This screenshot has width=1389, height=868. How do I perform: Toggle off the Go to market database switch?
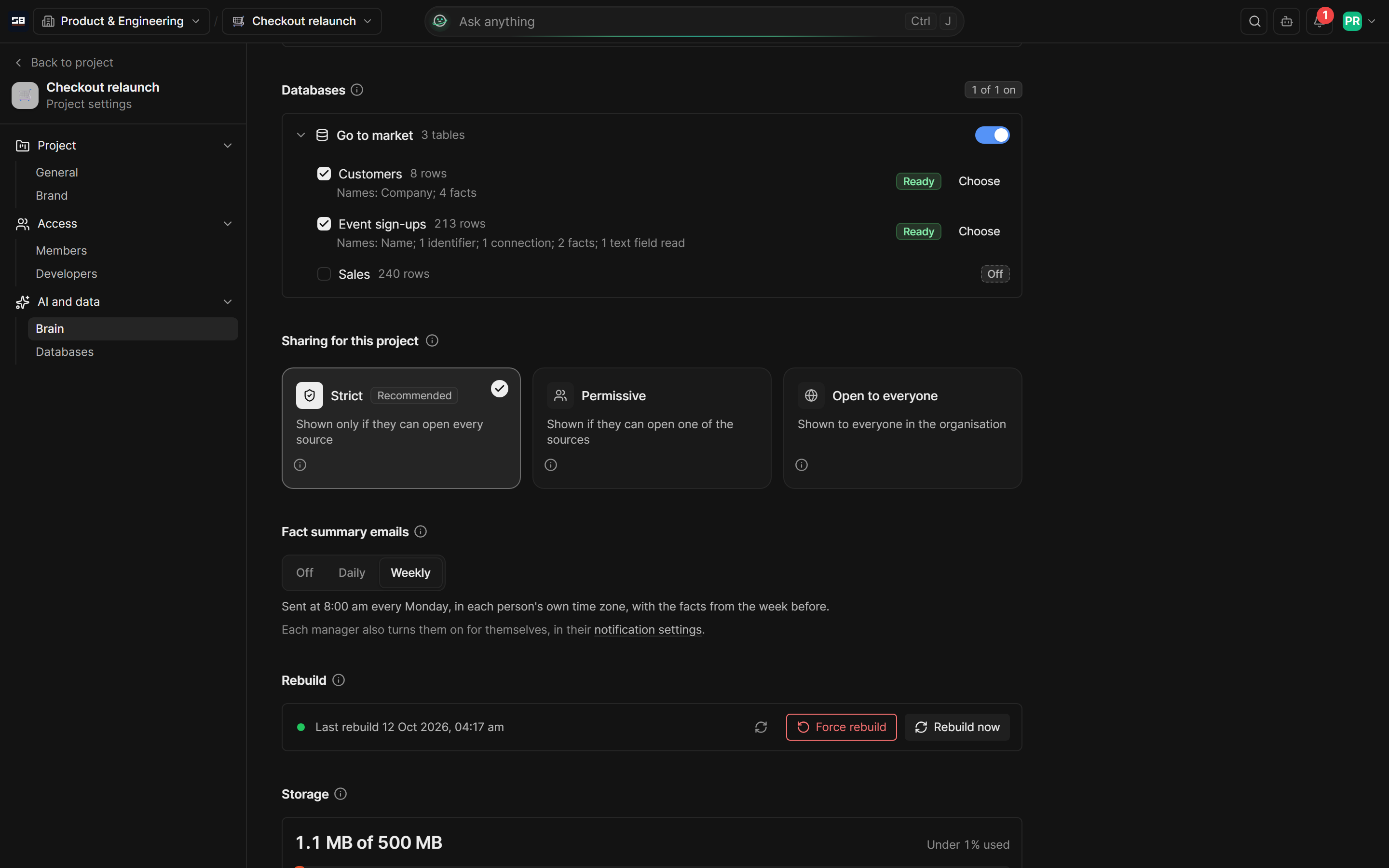point(992,136)
